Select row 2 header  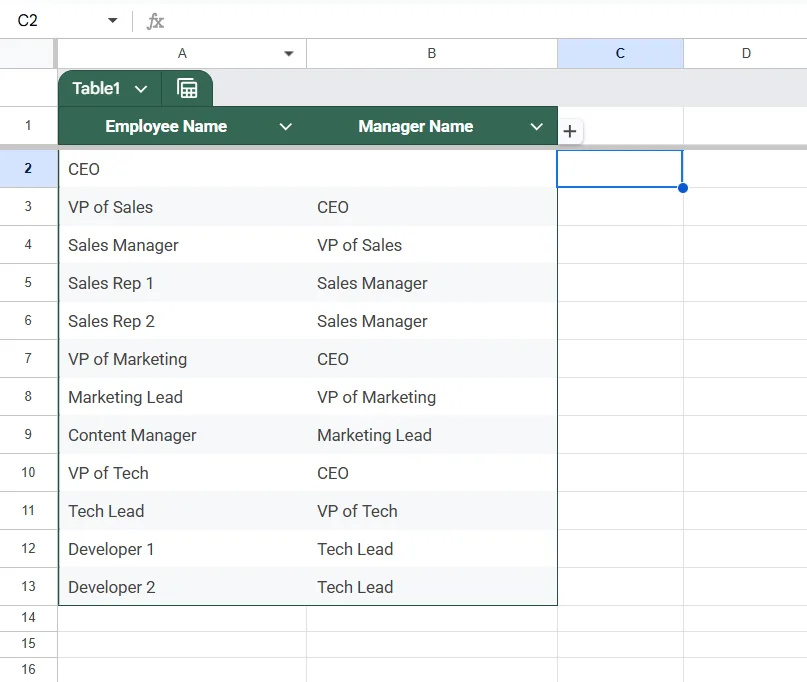(x=28, y=168)
